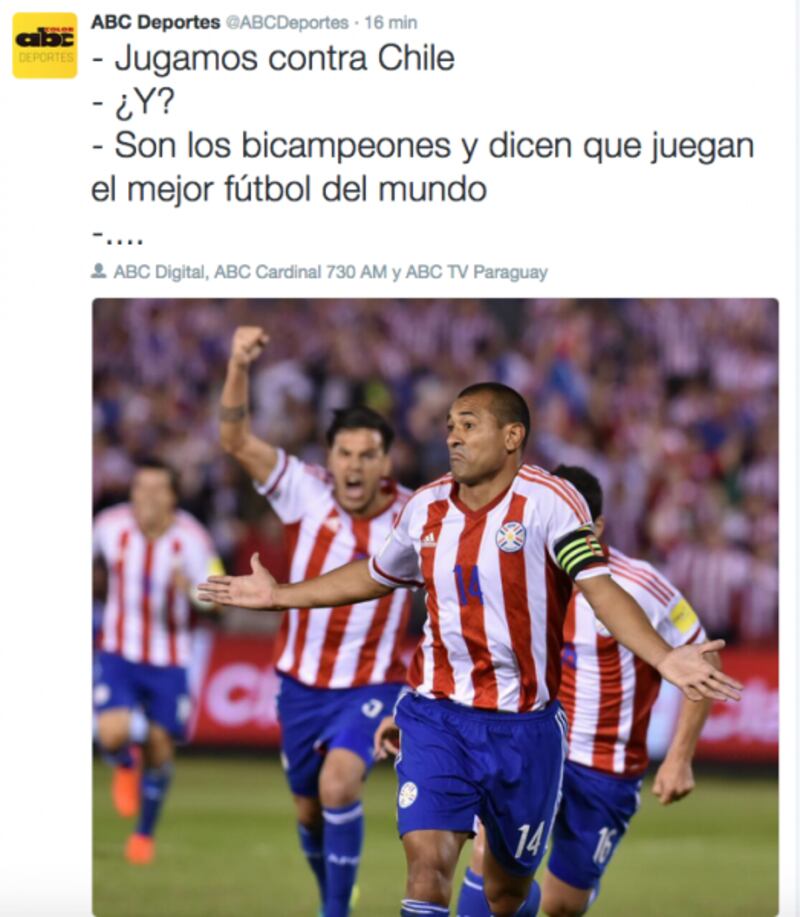Viewport: 800px width, 917px height.
Task: Click the ABC Deportes yellow avatar logo
Action: [45, 46]
